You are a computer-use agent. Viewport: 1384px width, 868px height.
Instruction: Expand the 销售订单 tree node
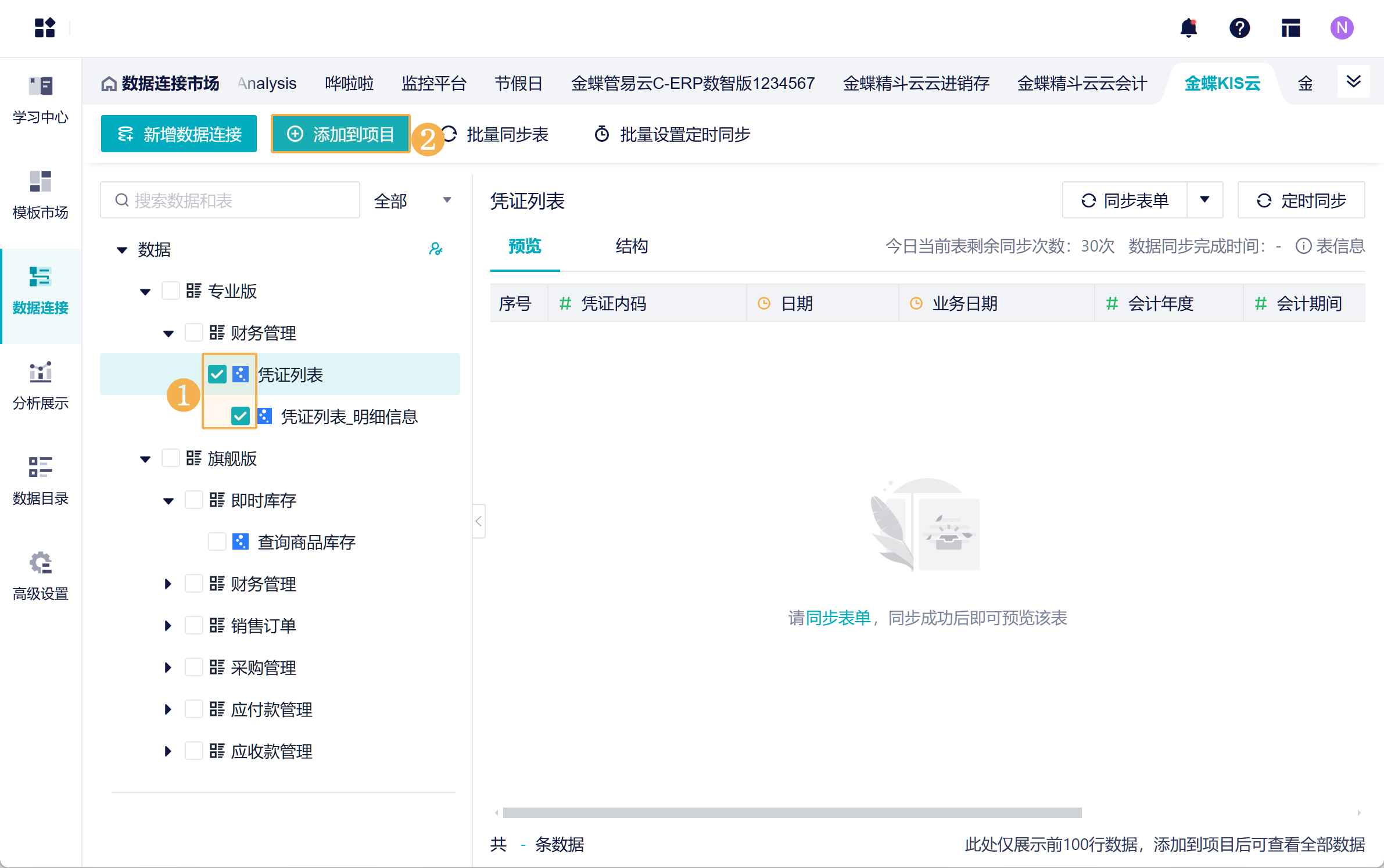(x=168, y=626)
